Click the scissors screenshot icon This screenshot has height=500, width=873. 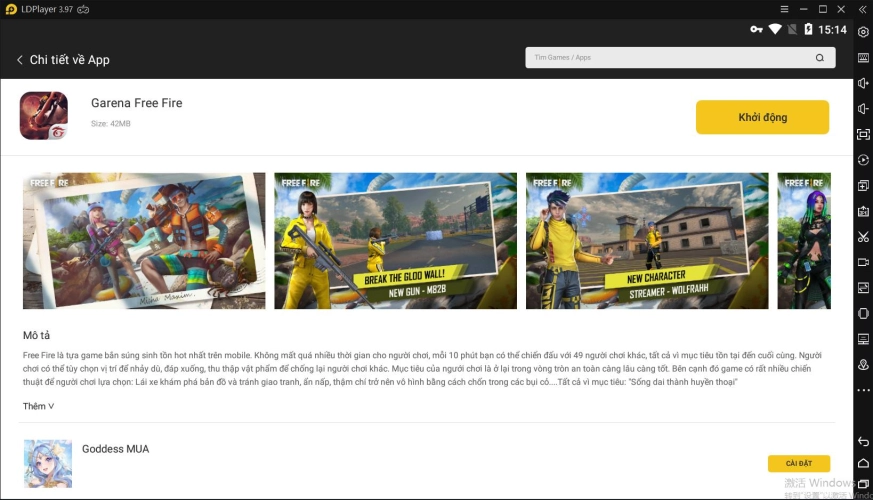863,237
